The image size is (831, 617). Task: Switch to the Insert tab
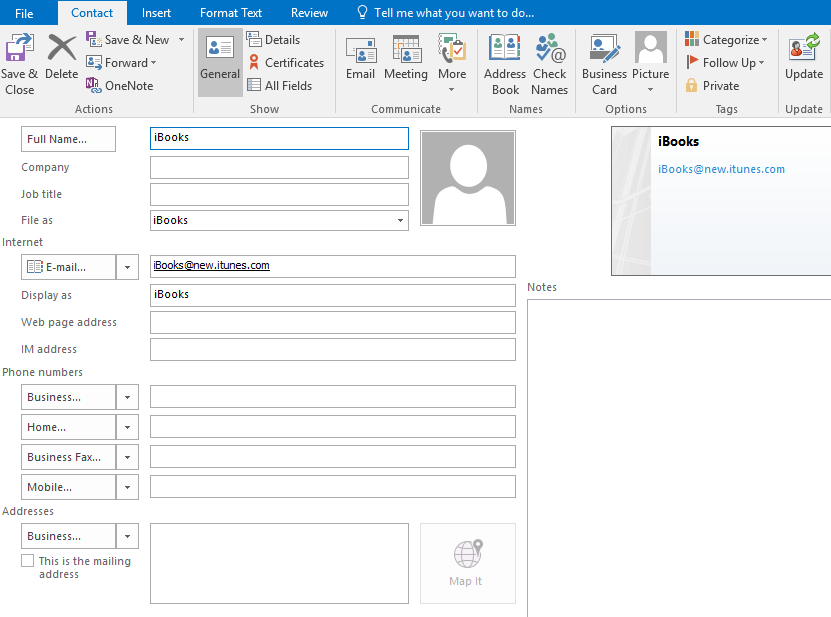(156, 13)
